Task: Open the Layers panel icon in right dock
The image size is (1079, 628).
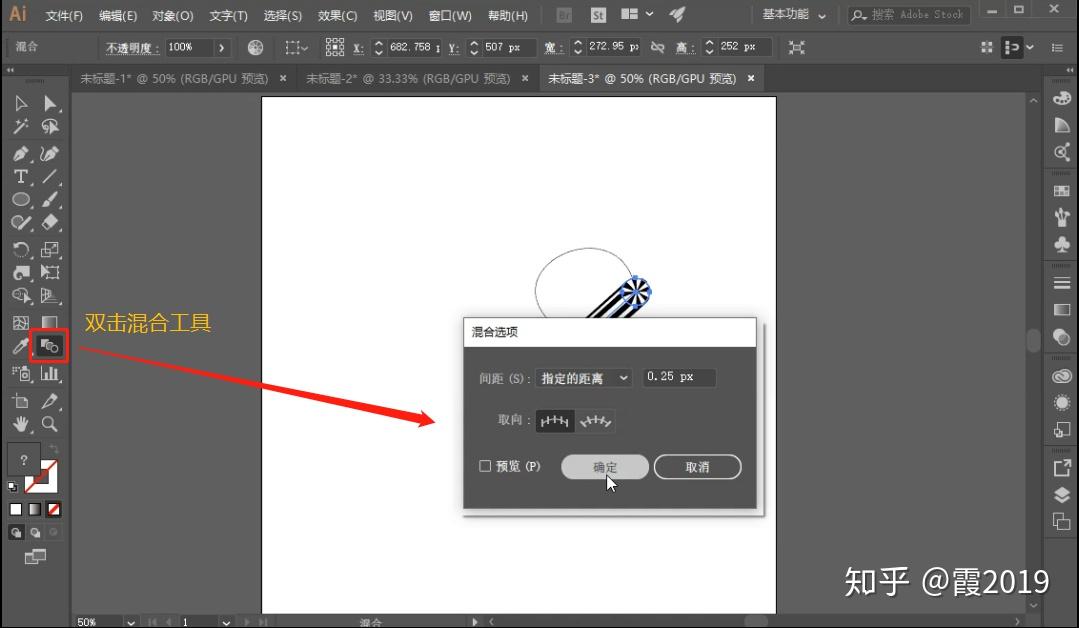Action: coord(1062,495)
